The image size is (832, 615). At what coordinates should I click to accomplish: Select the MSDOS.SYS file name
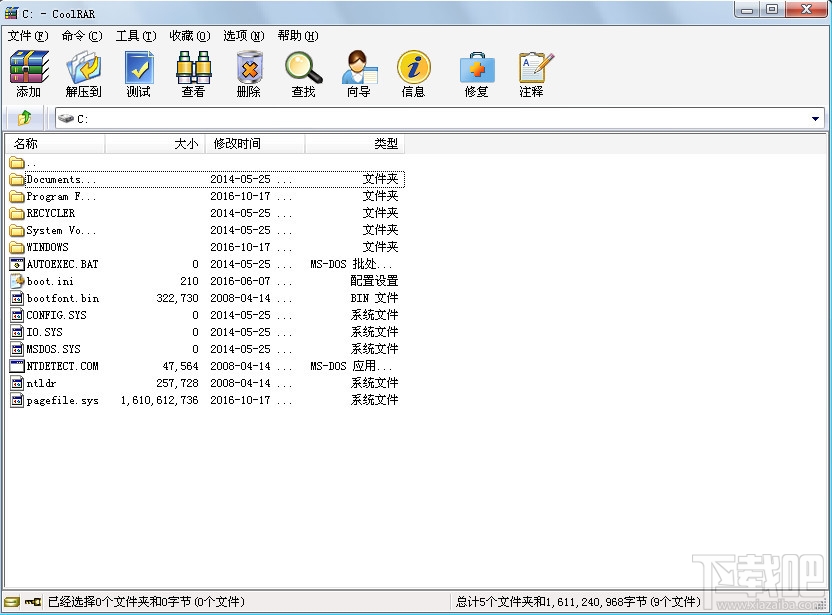pos(54,349)
